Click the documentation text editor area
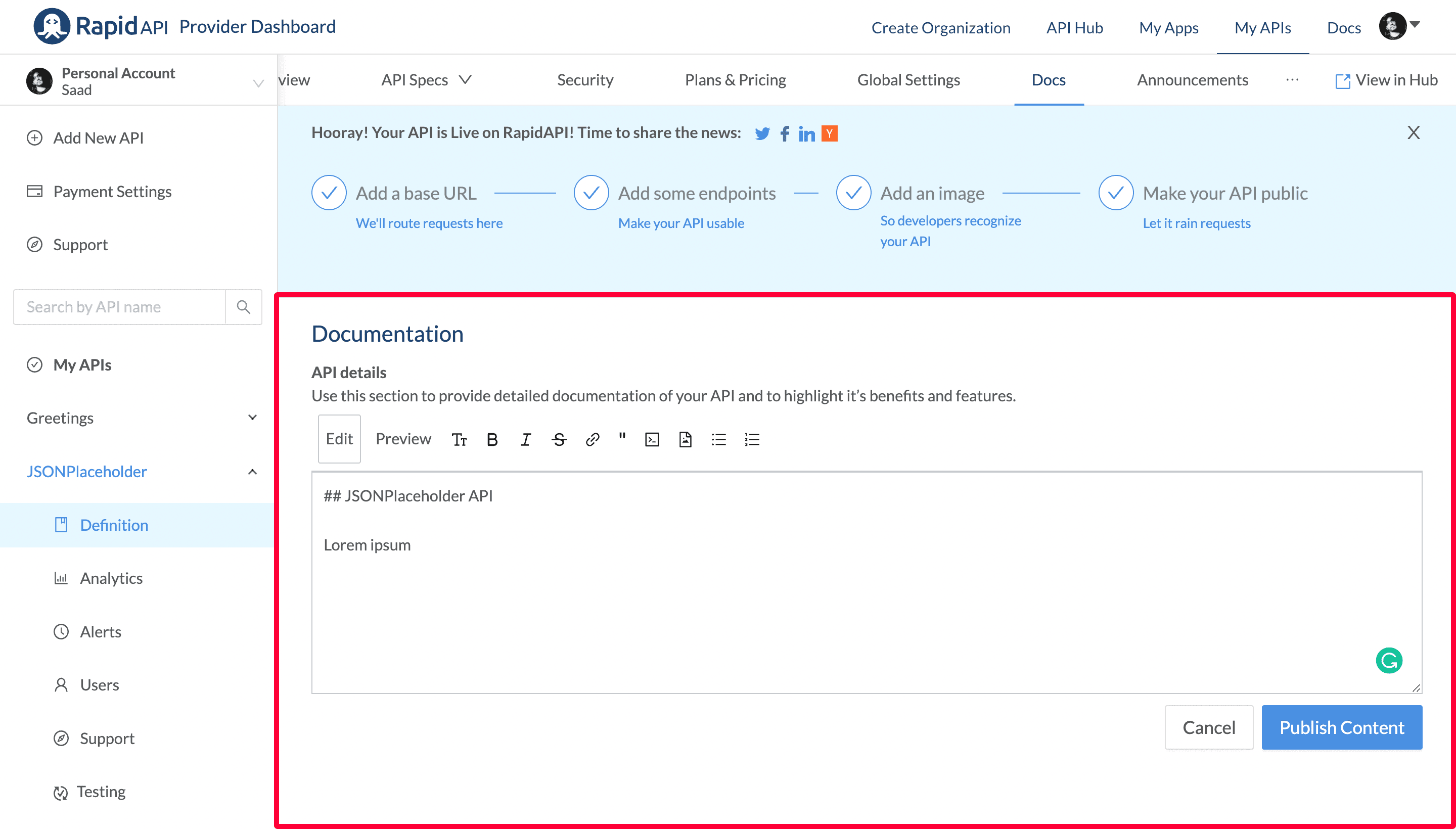Viewport: 1456px width, 829px height. tap(867, 582)
